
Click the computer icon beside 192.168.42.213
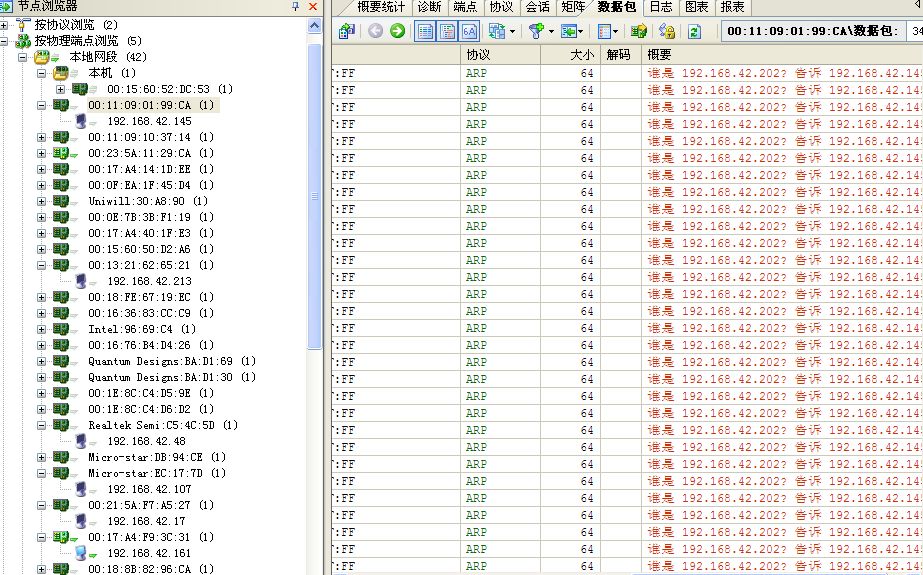81,281
